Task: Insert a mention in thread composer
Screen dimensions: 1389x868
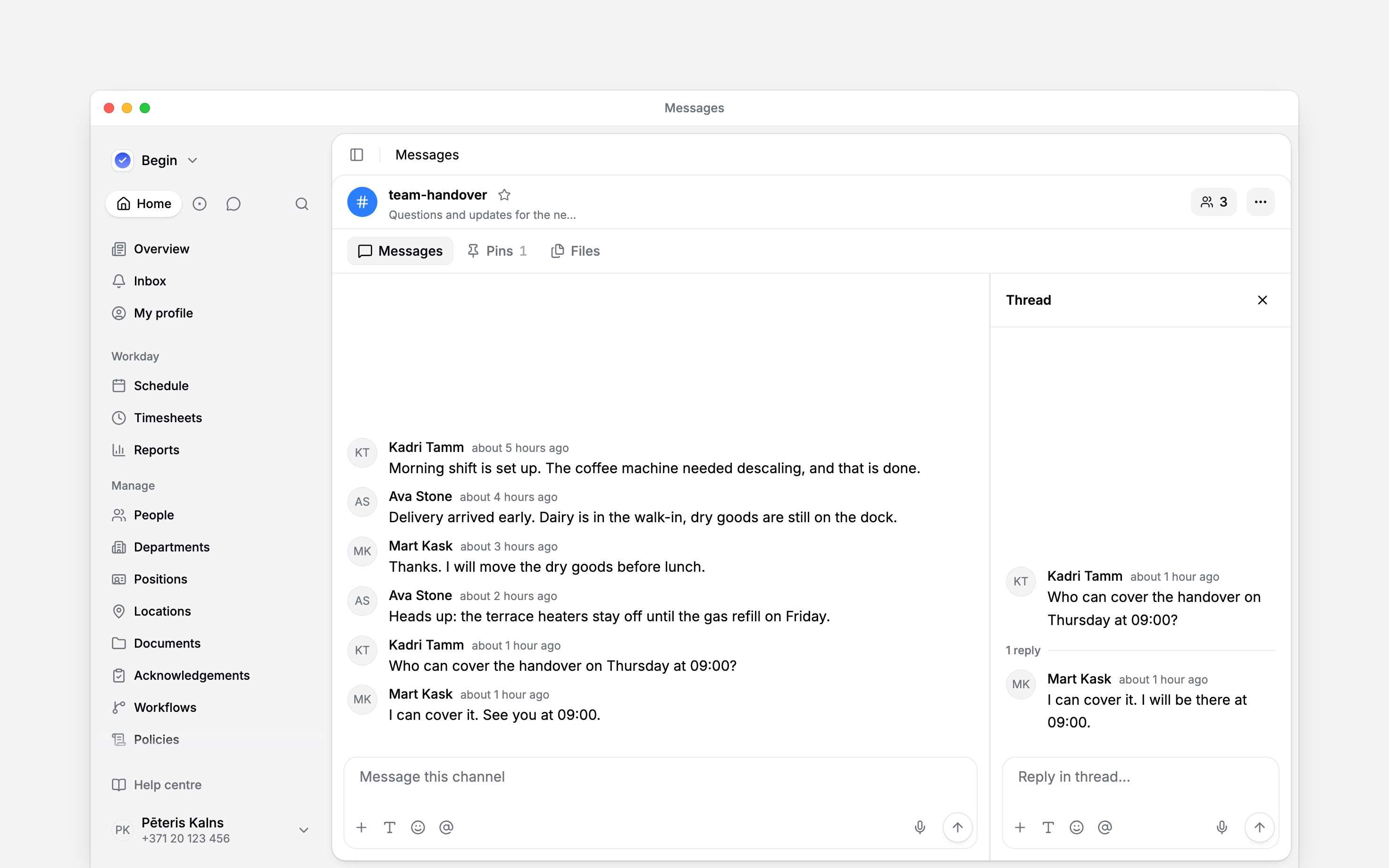Action: pos(1105,827)
